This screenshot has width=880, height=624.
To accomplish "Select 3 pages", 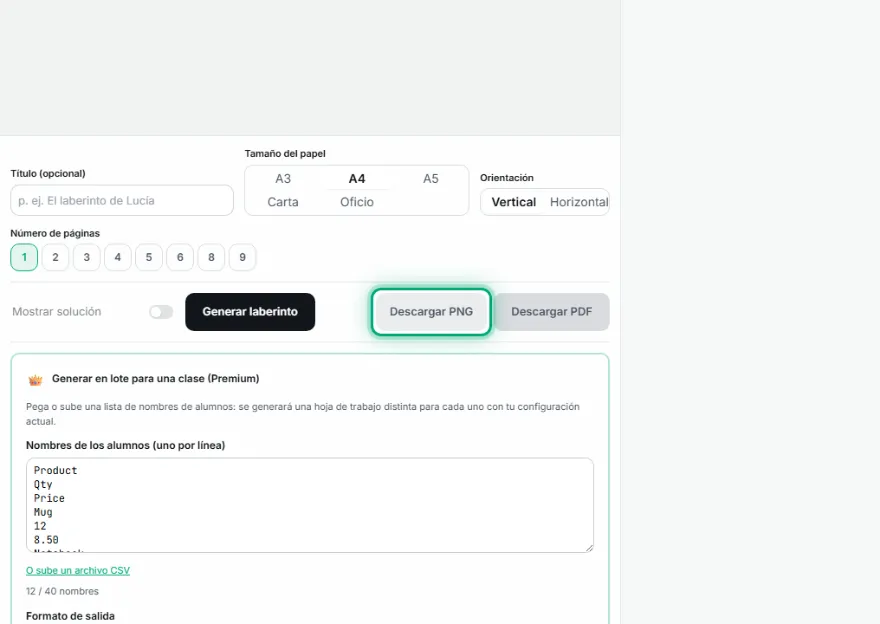I will pos(86,258).
